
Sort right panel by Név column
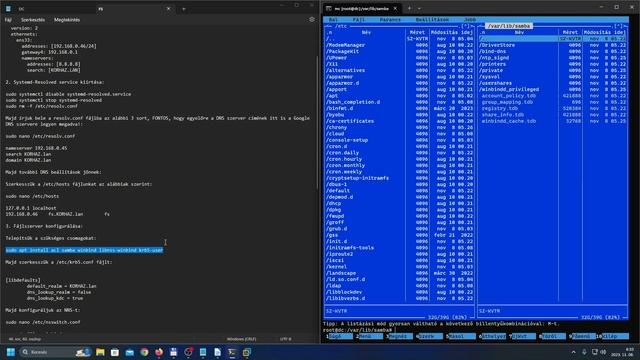click(x=519, y=32)
